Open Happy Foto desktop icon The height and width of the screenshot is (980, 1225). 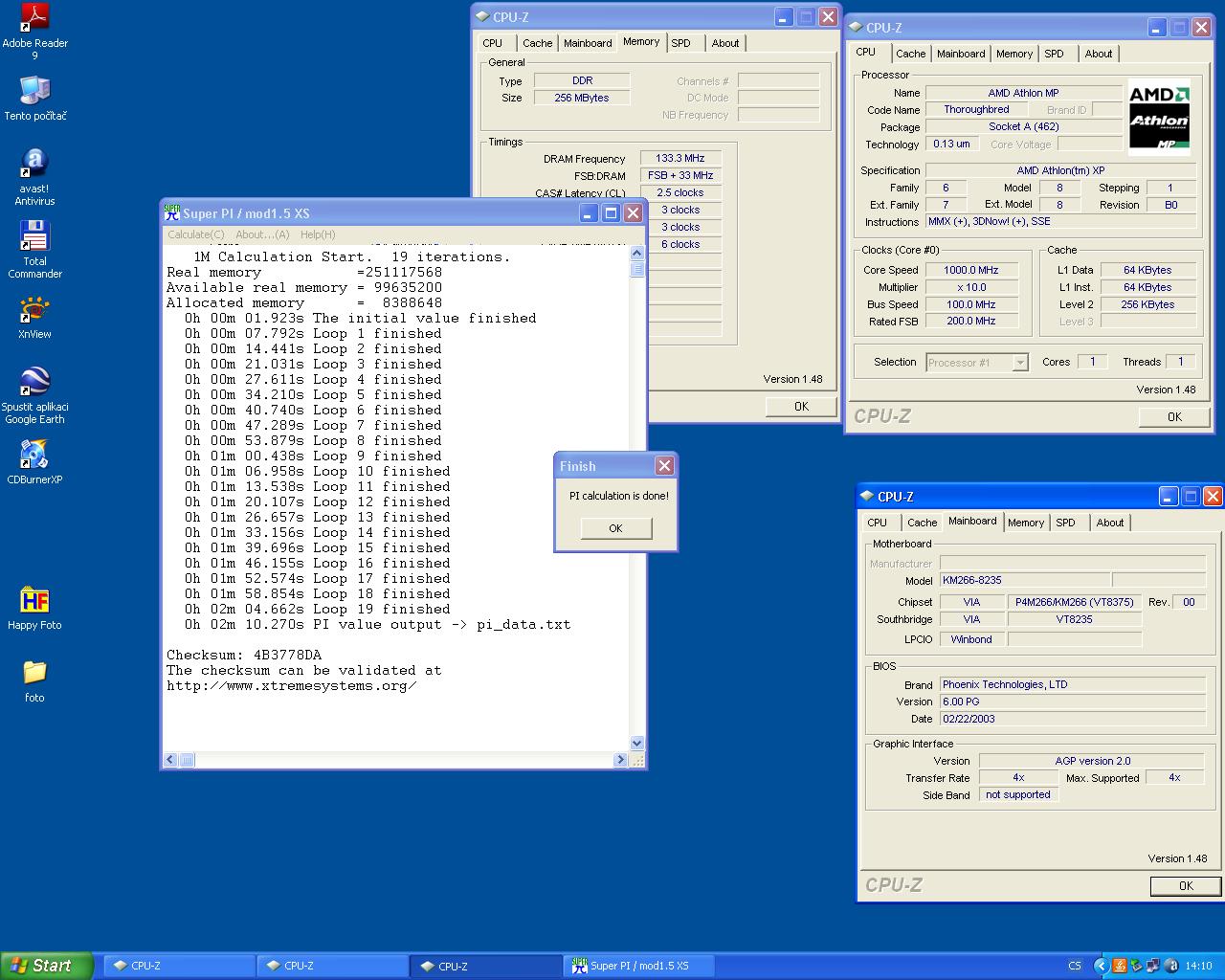click(x=34, y=608)
